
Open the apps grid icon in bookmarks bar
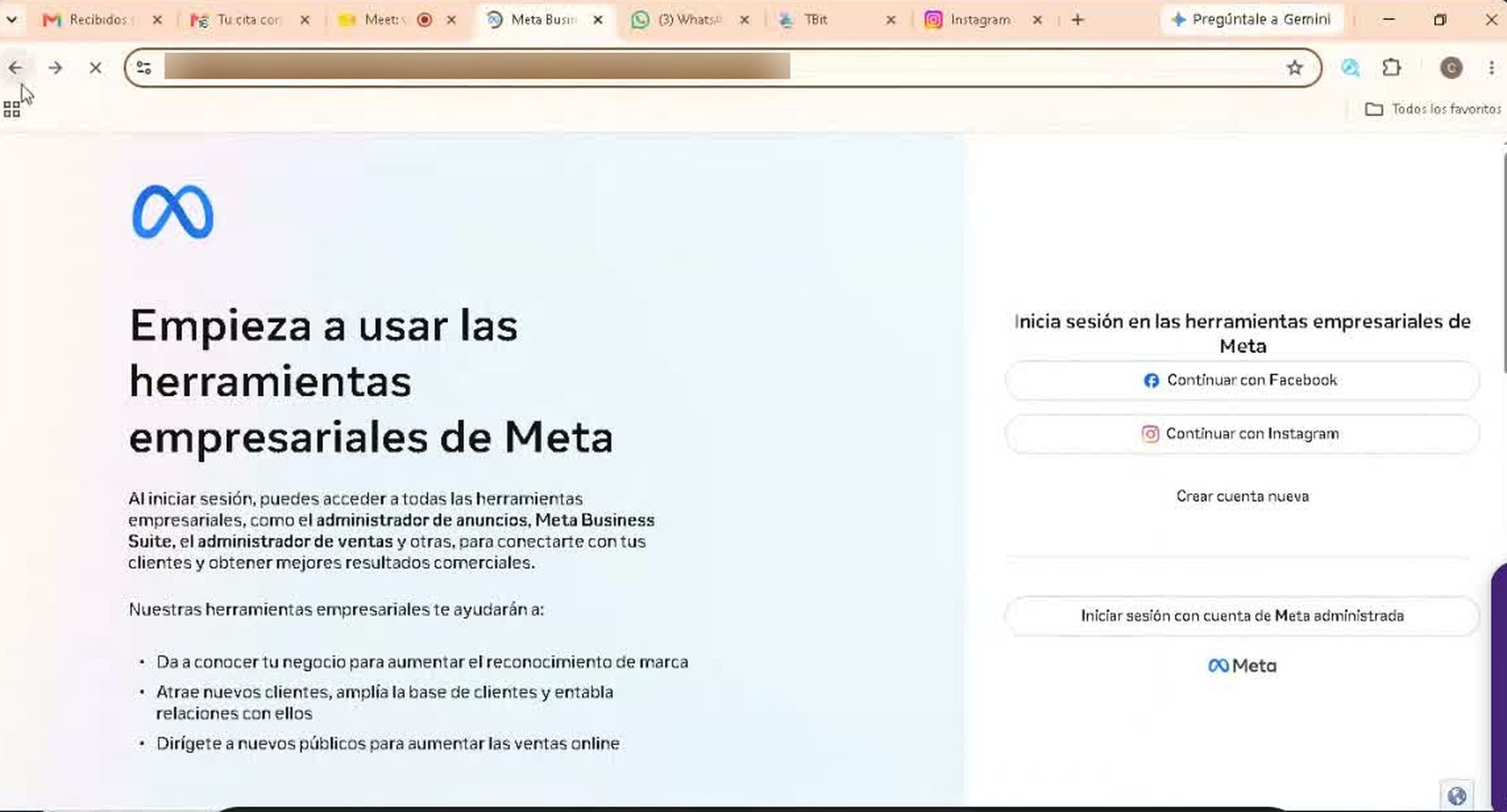(x=12, y=109)
